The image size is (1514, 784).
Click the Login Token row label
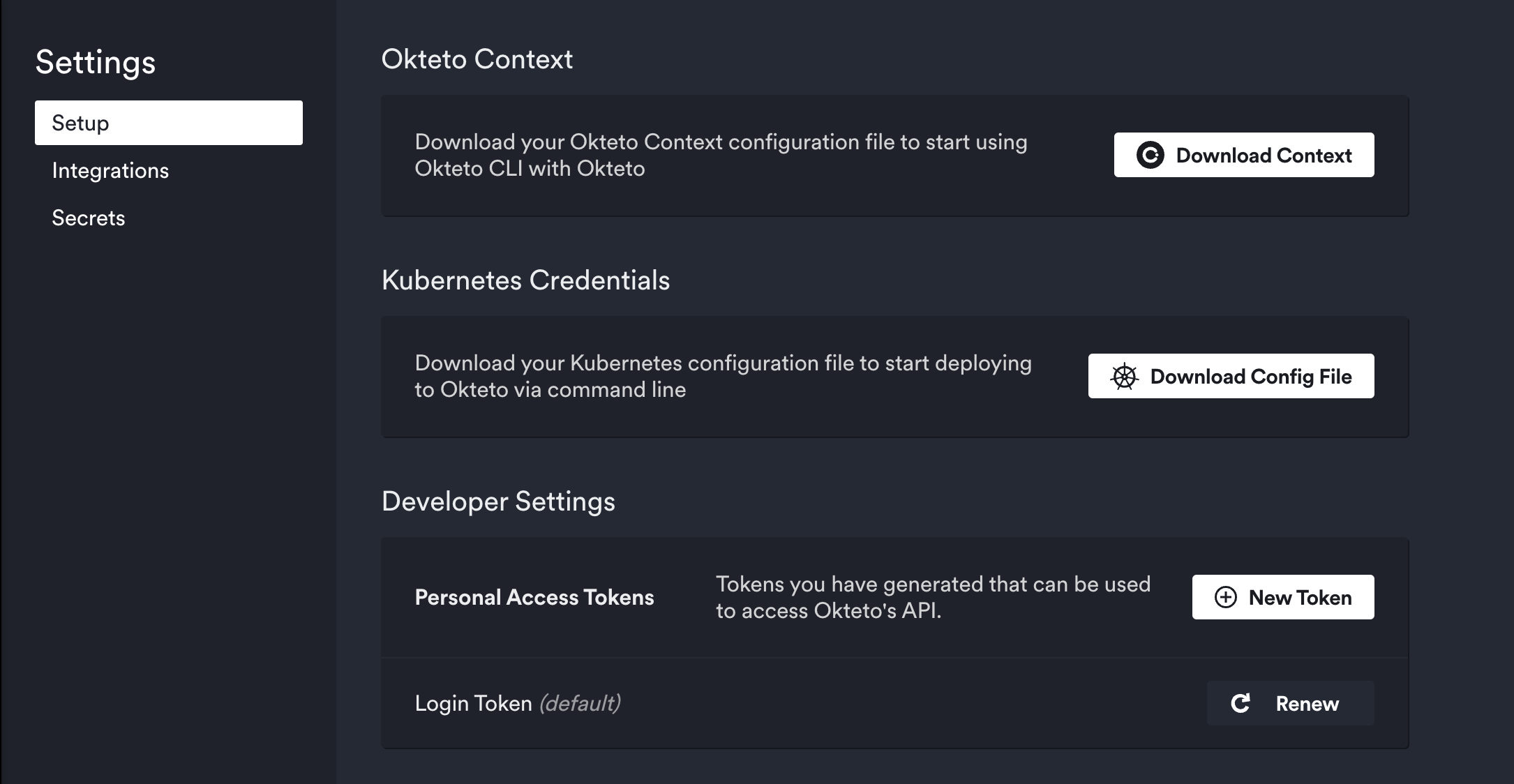pyautogui.click(x=473, y=703)
